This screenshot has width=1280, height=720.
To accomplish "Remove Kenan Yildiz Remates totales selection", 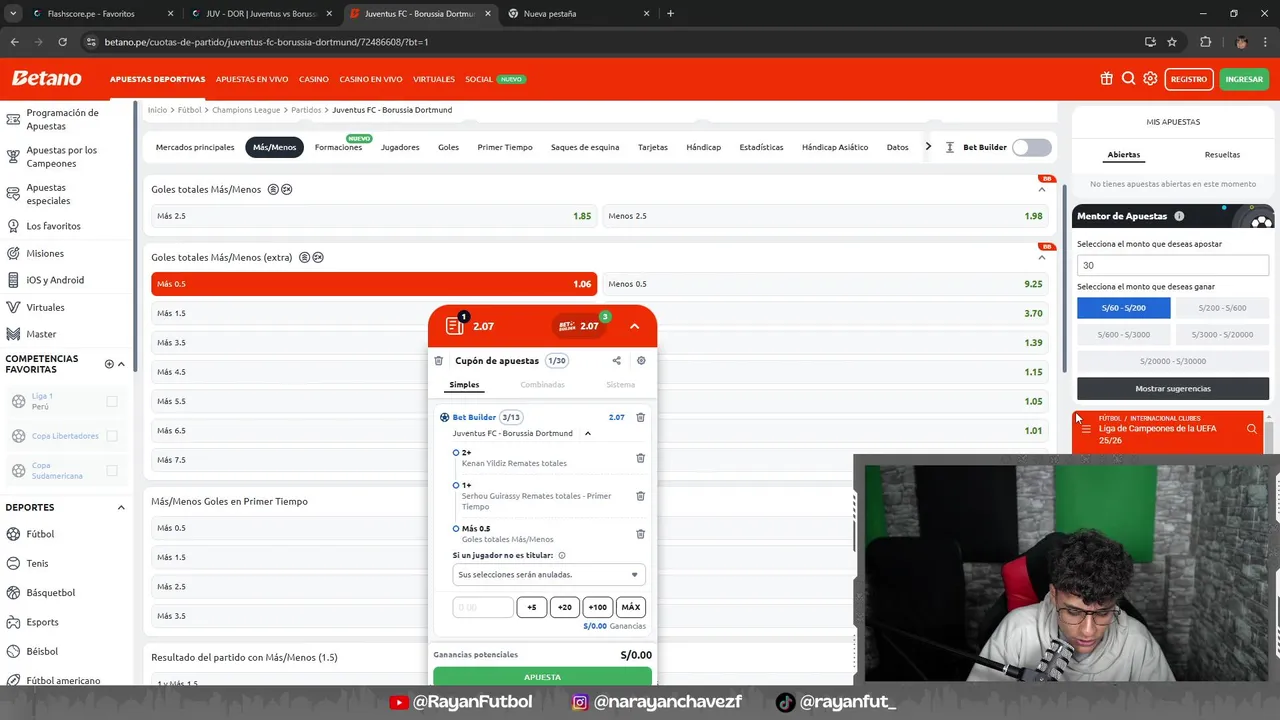I will (640, 458).
